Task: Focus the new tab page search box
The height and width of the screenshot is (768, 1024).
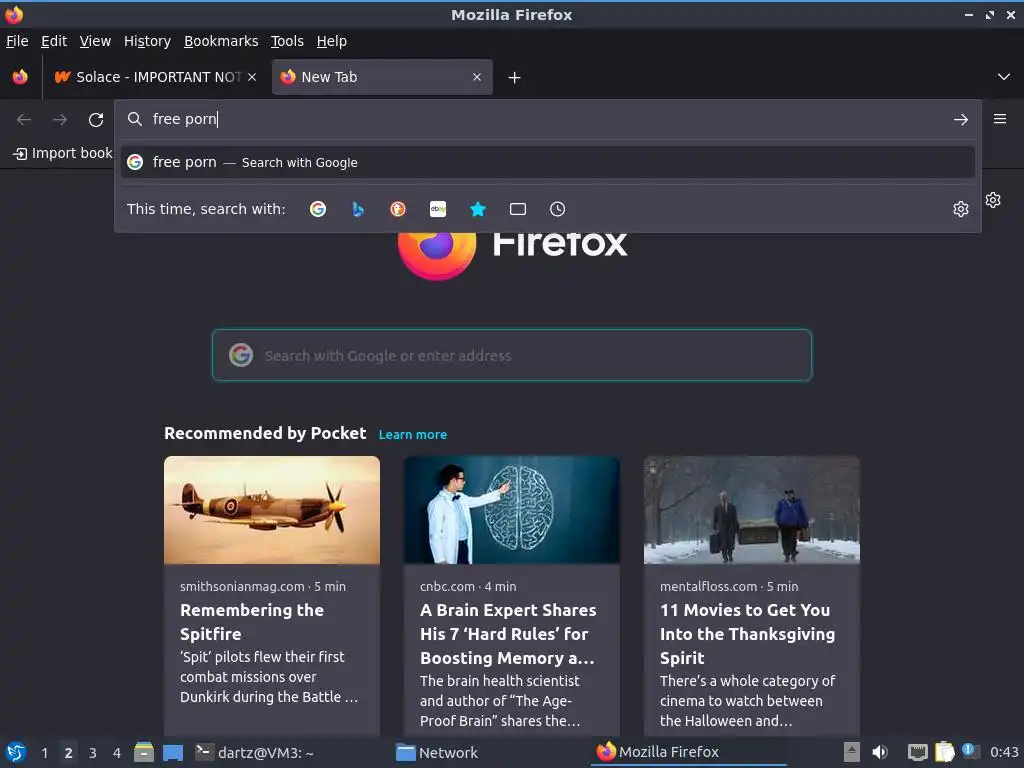Action: [x=512, y=355]
